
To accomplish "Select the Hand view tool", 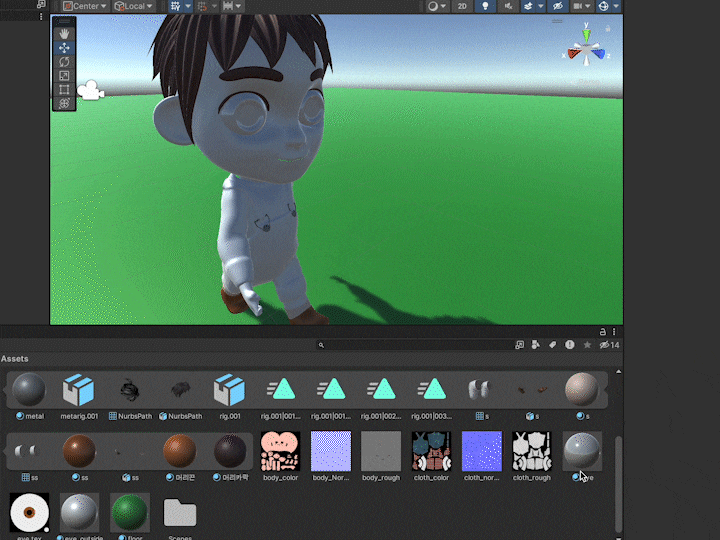I will (64, 34).
